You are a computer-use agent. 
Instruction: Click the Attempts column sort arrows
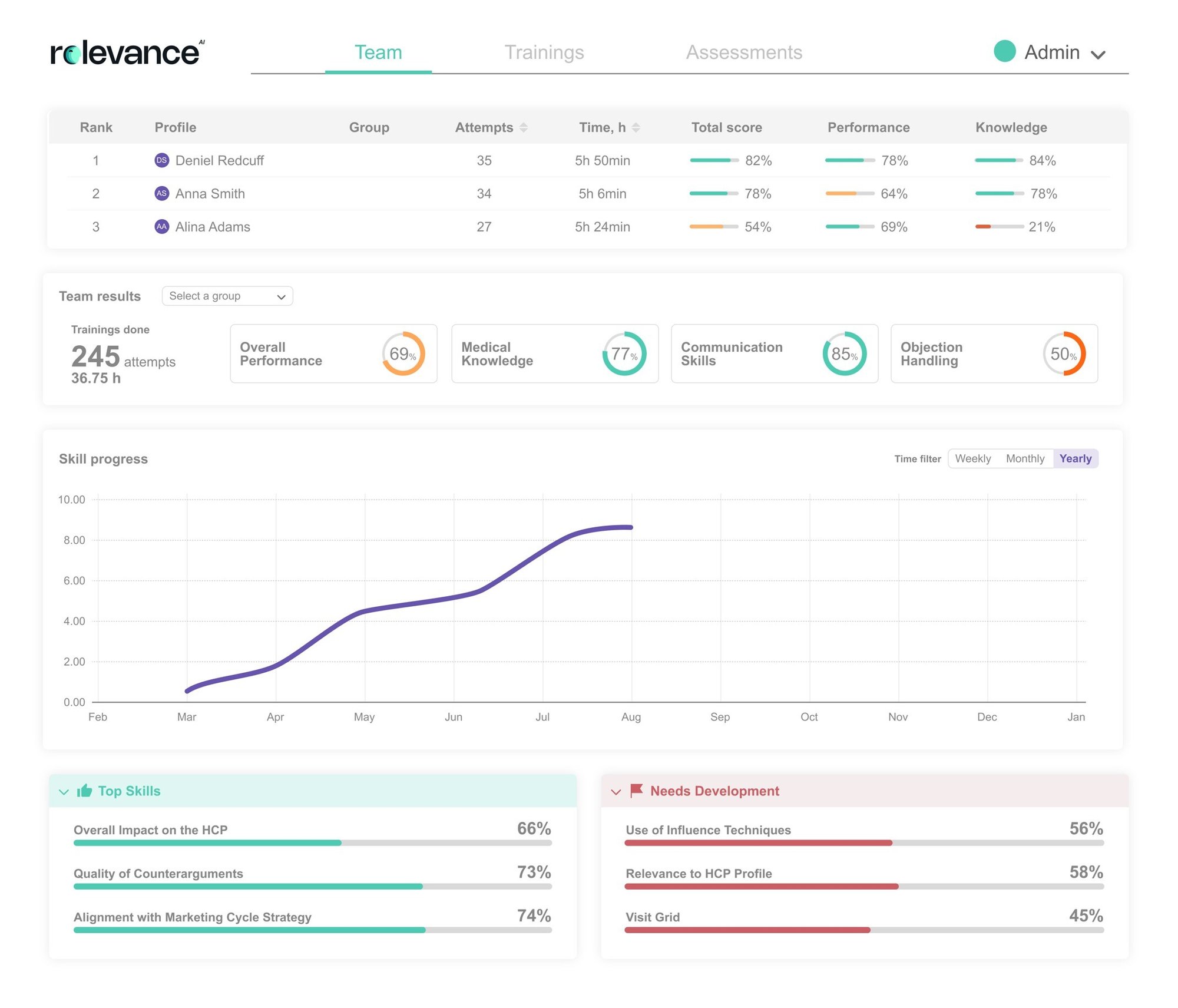[524, 127]
